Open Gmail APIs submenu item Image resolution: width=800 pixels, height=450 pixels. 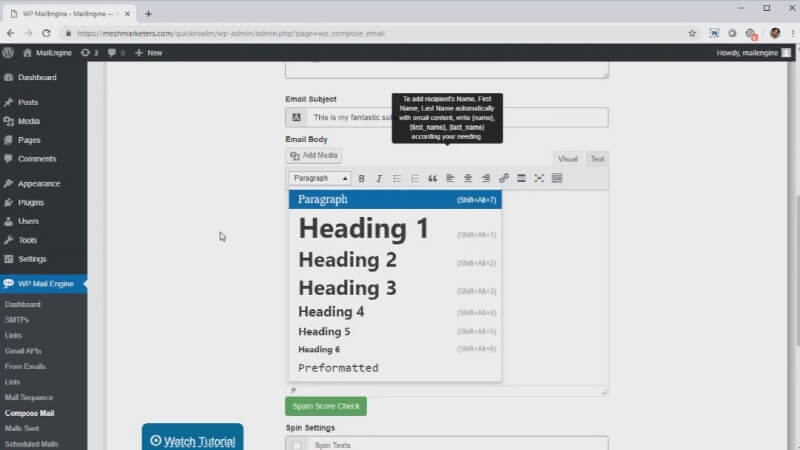(23, 351)
